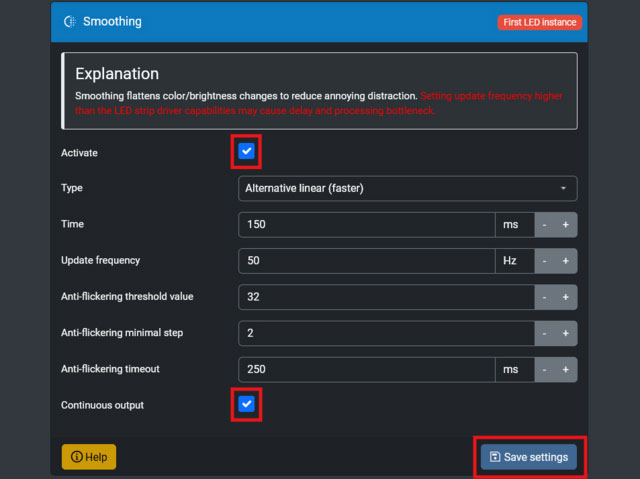640x479 pixels.
Task: Open the Help button
Action: point(89,457)
